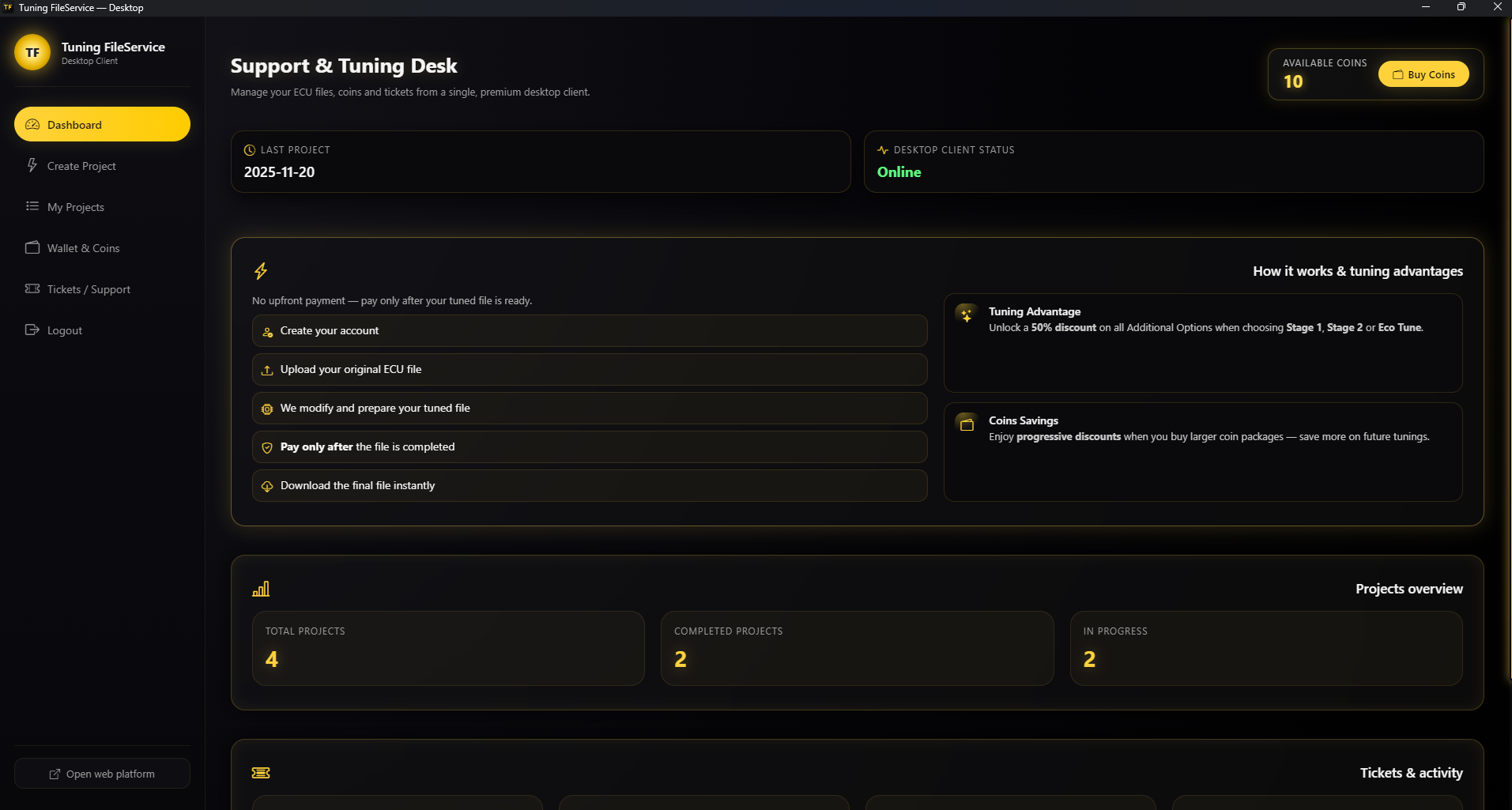Open web platform via sidebar button
This screenshot has width=1512, height=810.
click(x=102, y=774)
